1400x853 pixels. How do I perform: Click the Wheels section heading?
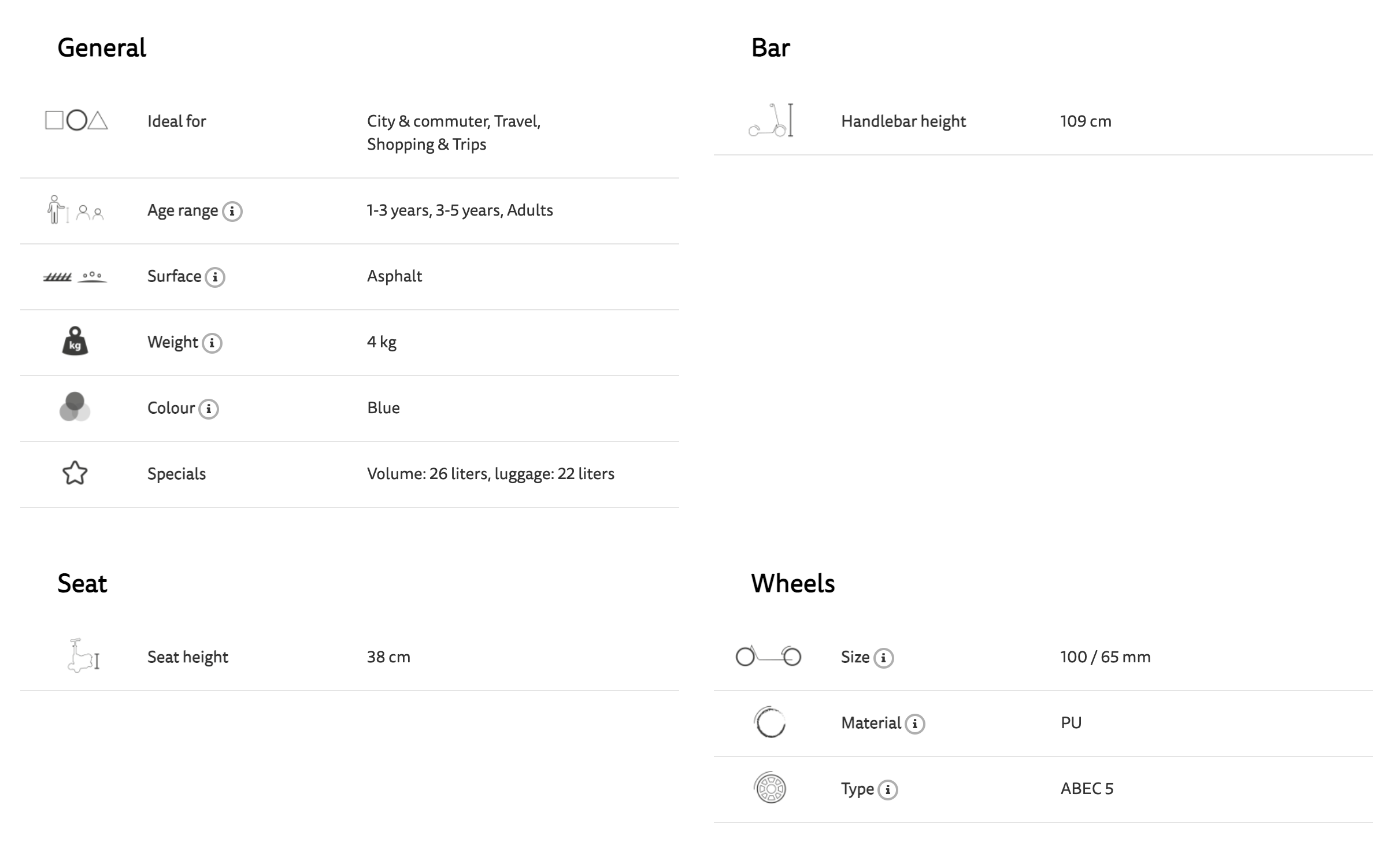tap(792, 584)
